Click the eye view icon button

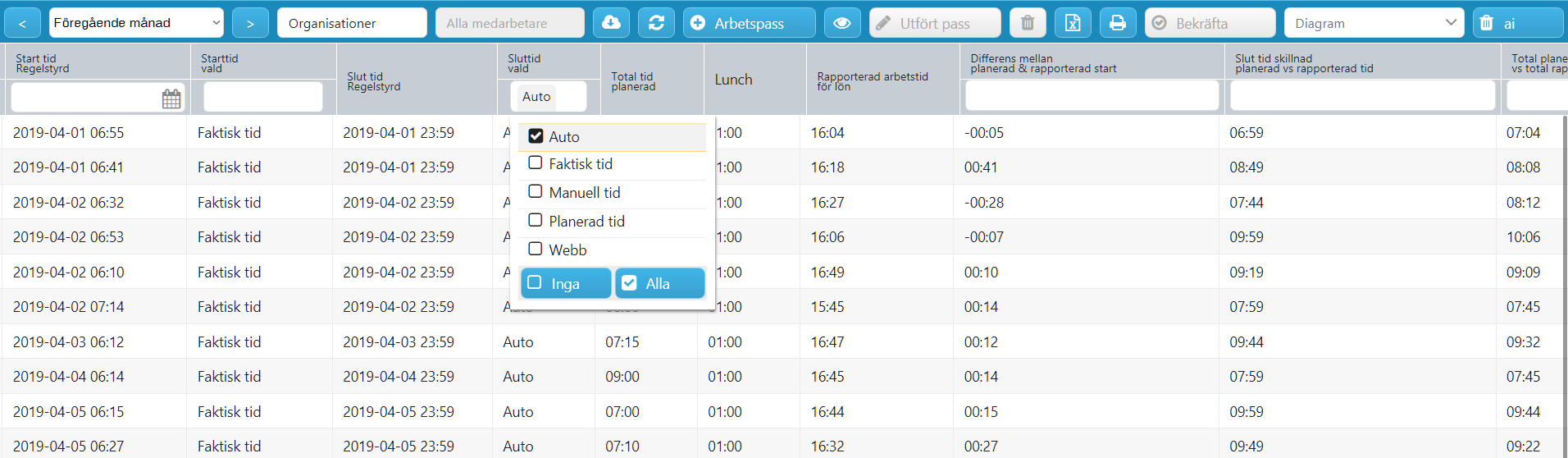click(841, 23)
